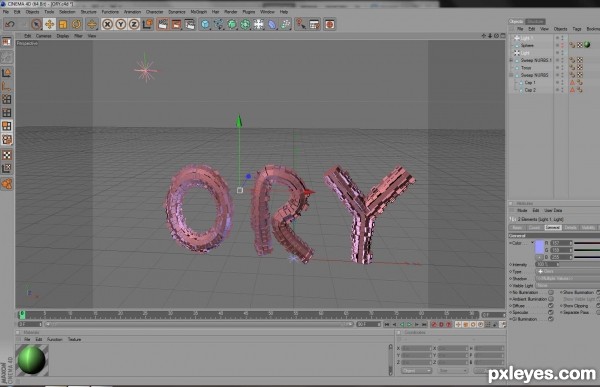Image resolution: width=600 pixels, height=387 pixels.
Task: Select the Use Polygon tool in sidebar
Action: tap(7, 126)
